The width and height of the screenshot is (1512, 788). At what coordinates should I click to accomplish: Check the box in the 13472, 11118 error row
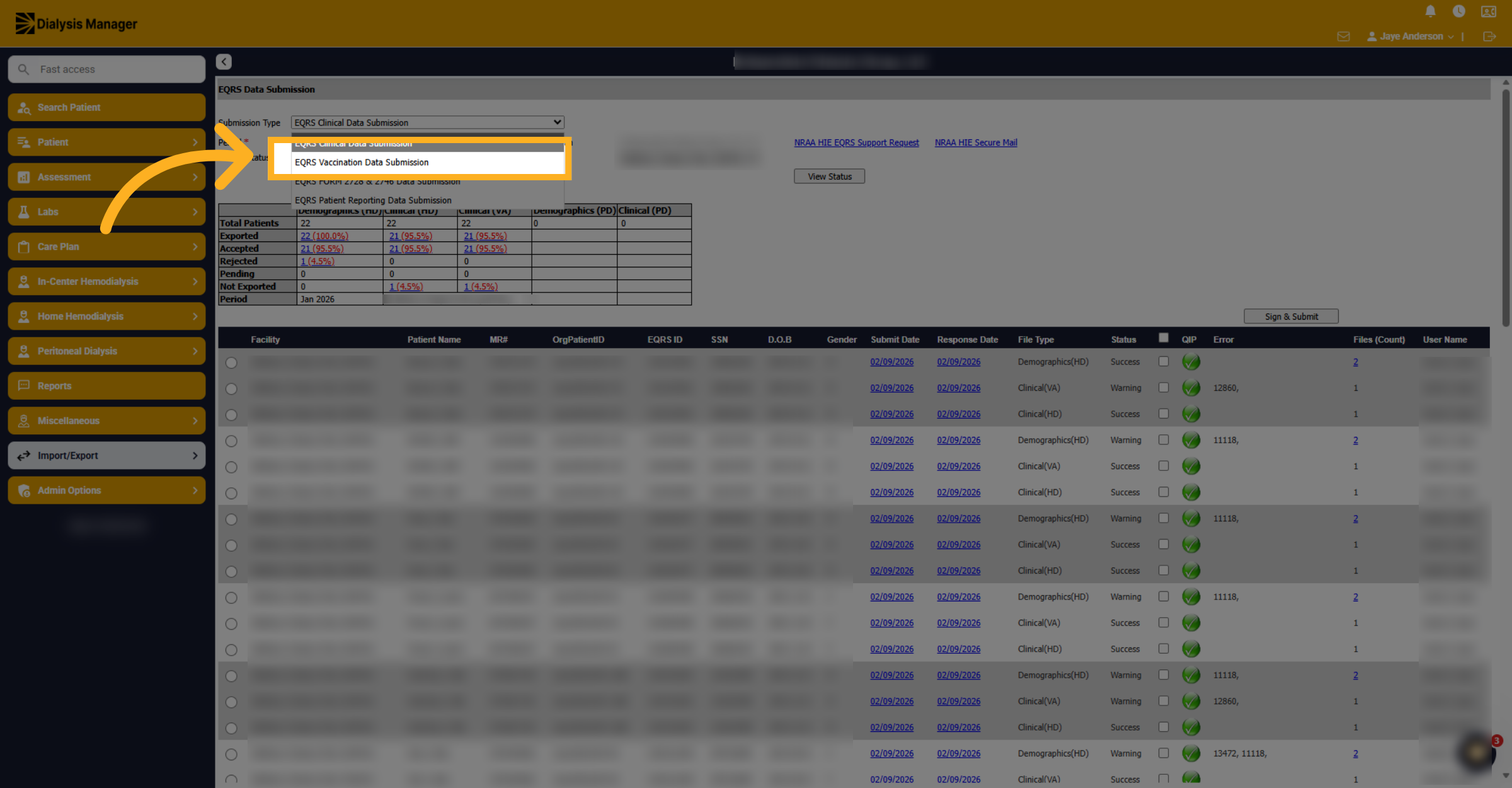click(x=1164, y=753)
